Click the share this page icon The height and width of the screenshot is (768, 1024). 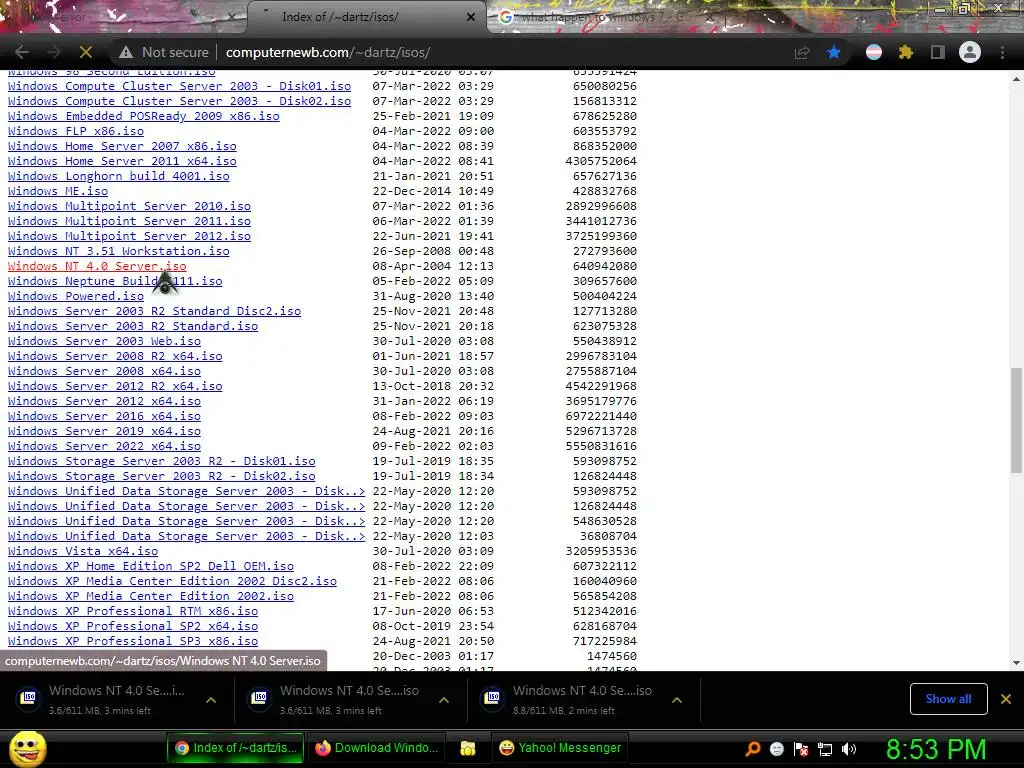tap(802, 52)
